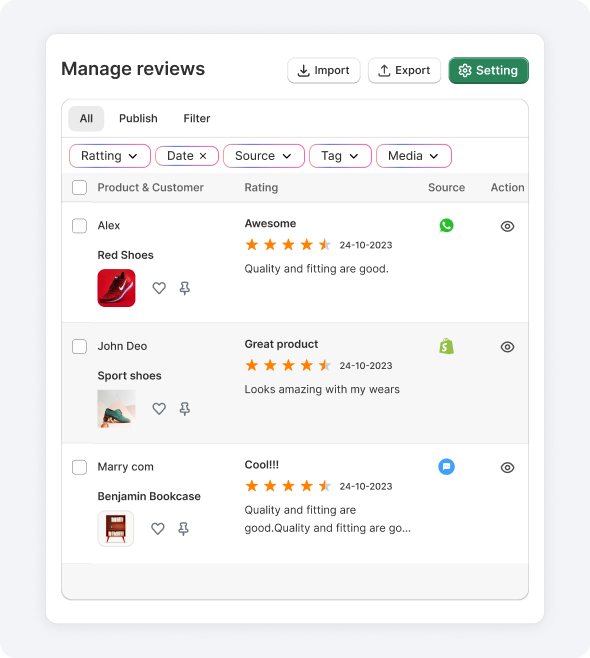Viewport: 590px width, 658px height.
Task: Click the Import button
Action: click(324, 70)
